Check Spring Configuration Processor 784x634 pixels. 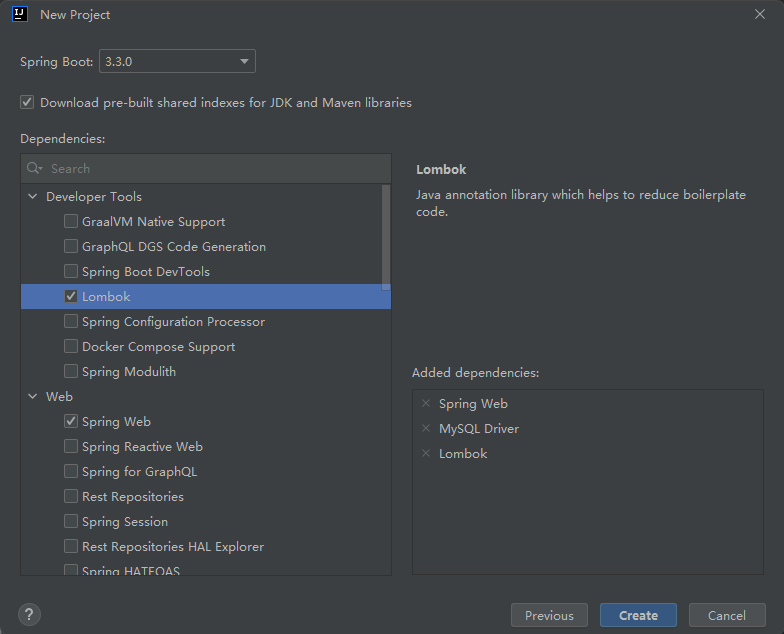(x=71, y=321)
